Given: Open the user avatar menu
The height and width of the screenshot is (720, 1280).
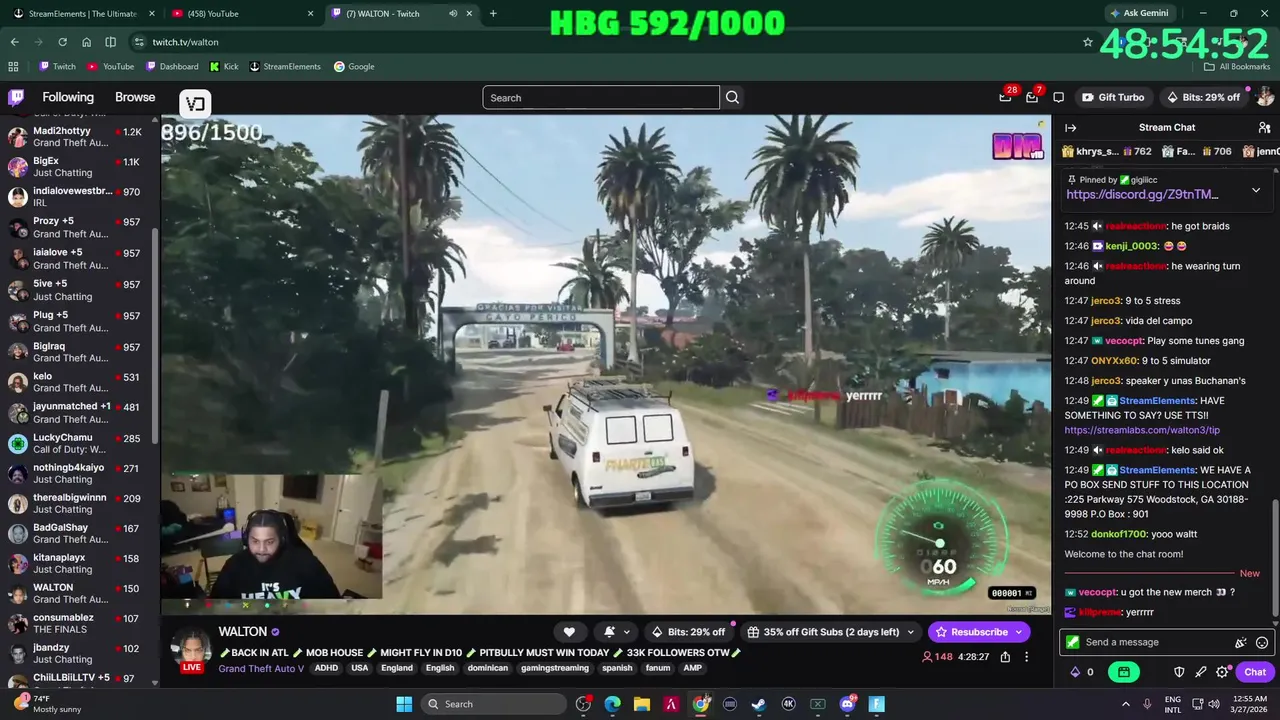Looking at the screenshot, I should (1264, 97).
